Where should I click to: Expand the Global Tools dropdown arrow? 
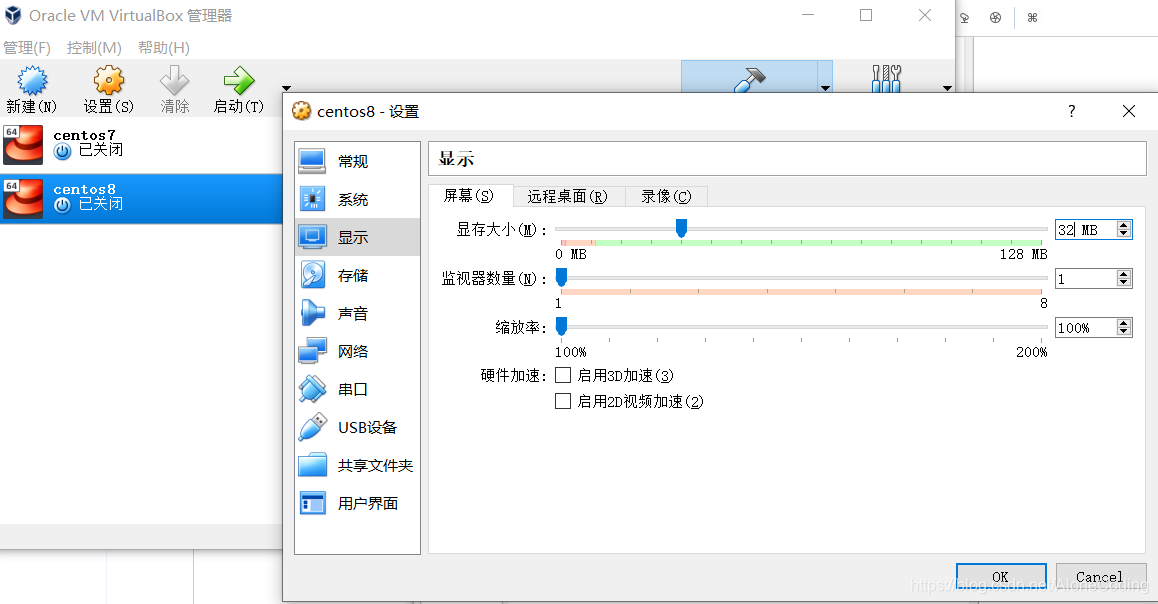948,88
